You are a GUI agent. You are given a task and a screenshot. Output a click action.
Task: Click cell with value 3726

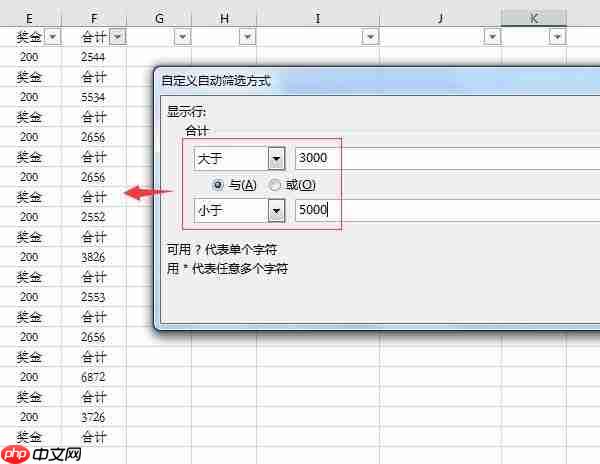pos(94,417)
